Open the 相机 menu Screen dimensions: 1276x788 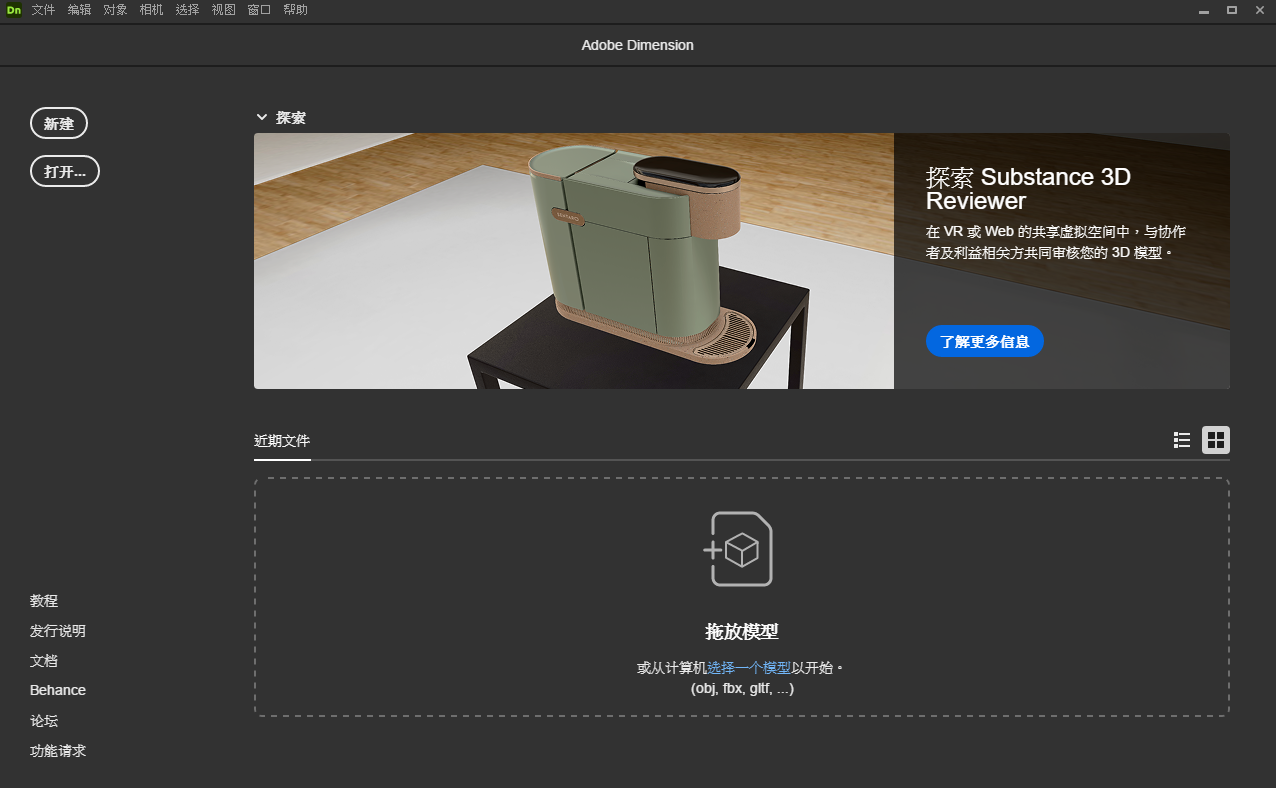[x=151, y=10]
